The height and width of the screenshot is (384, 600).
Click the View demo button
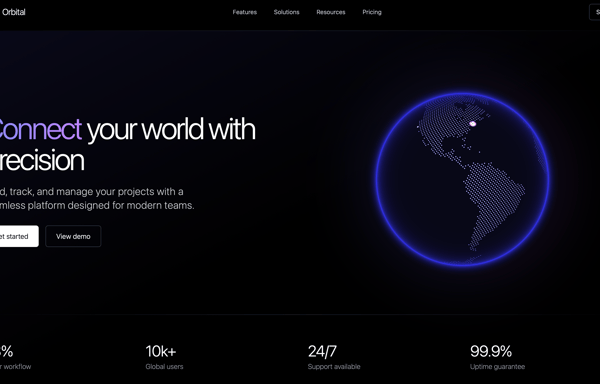(73, 236)
